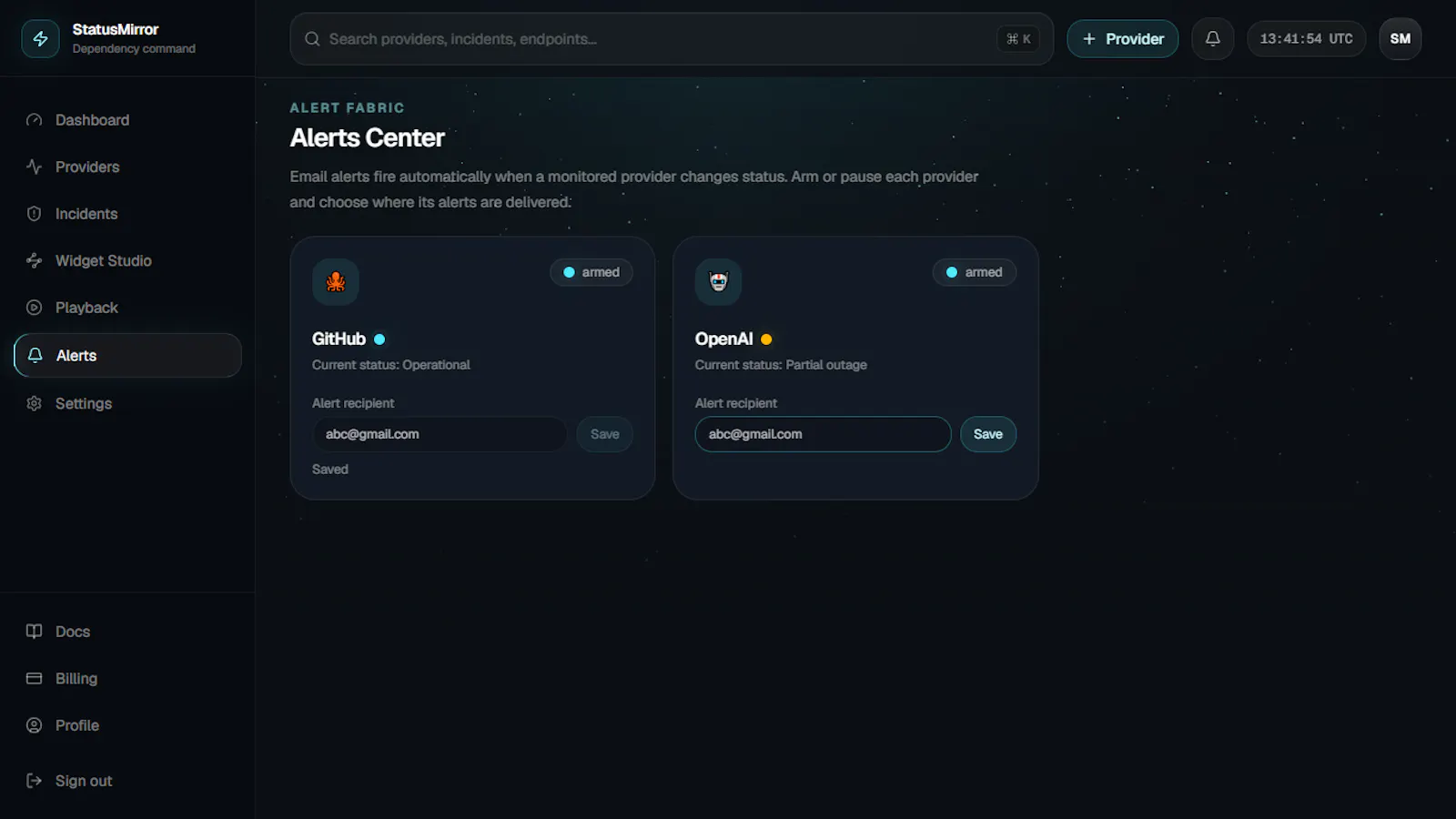Click the search magnifier icon
The width and height of the screenshot is (1456, 819).
tap(312, 39)
